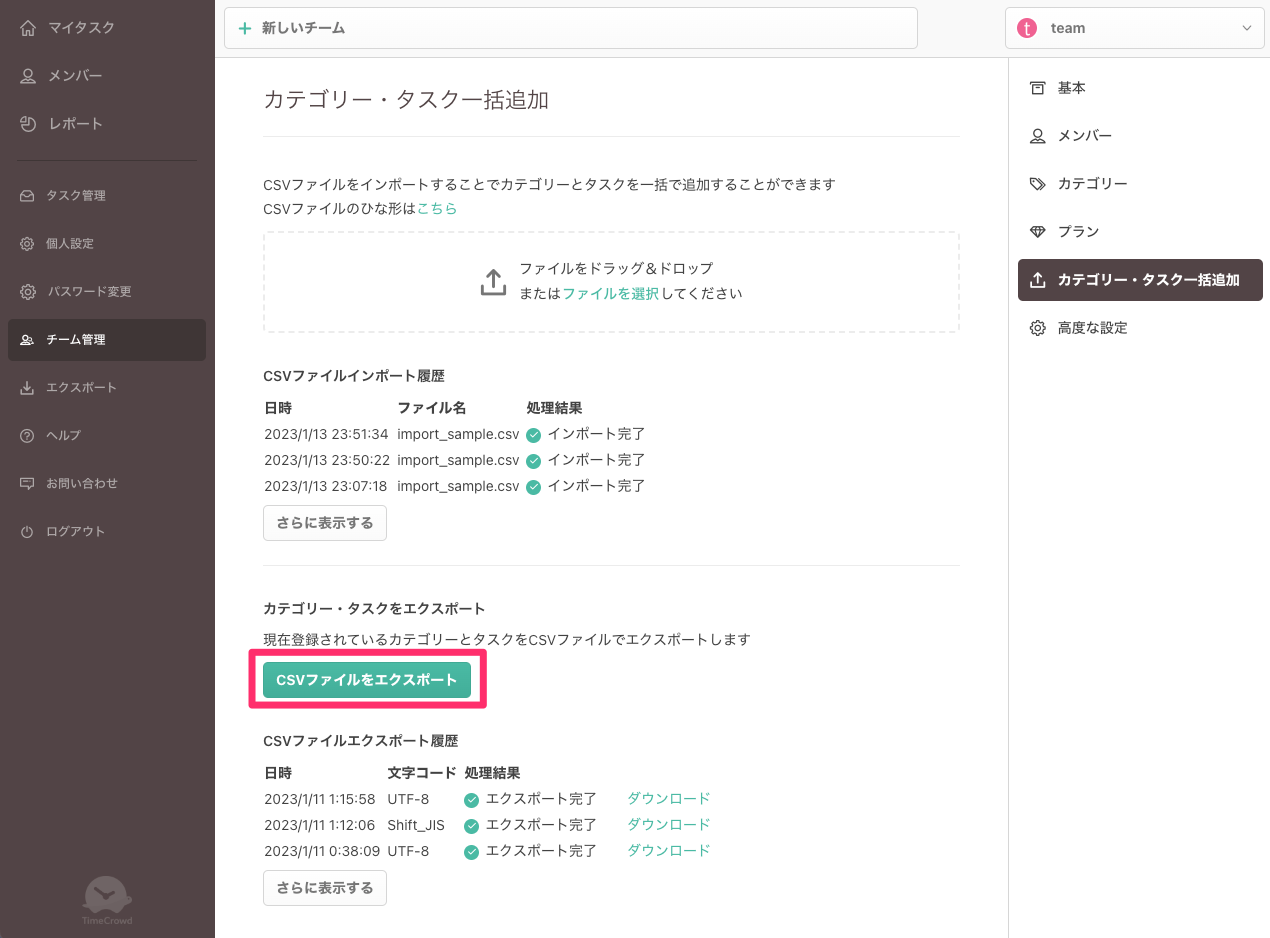This screenshot has height=938, width=1270.
Task: Show more CSV export history
Action: click(324, 888)
